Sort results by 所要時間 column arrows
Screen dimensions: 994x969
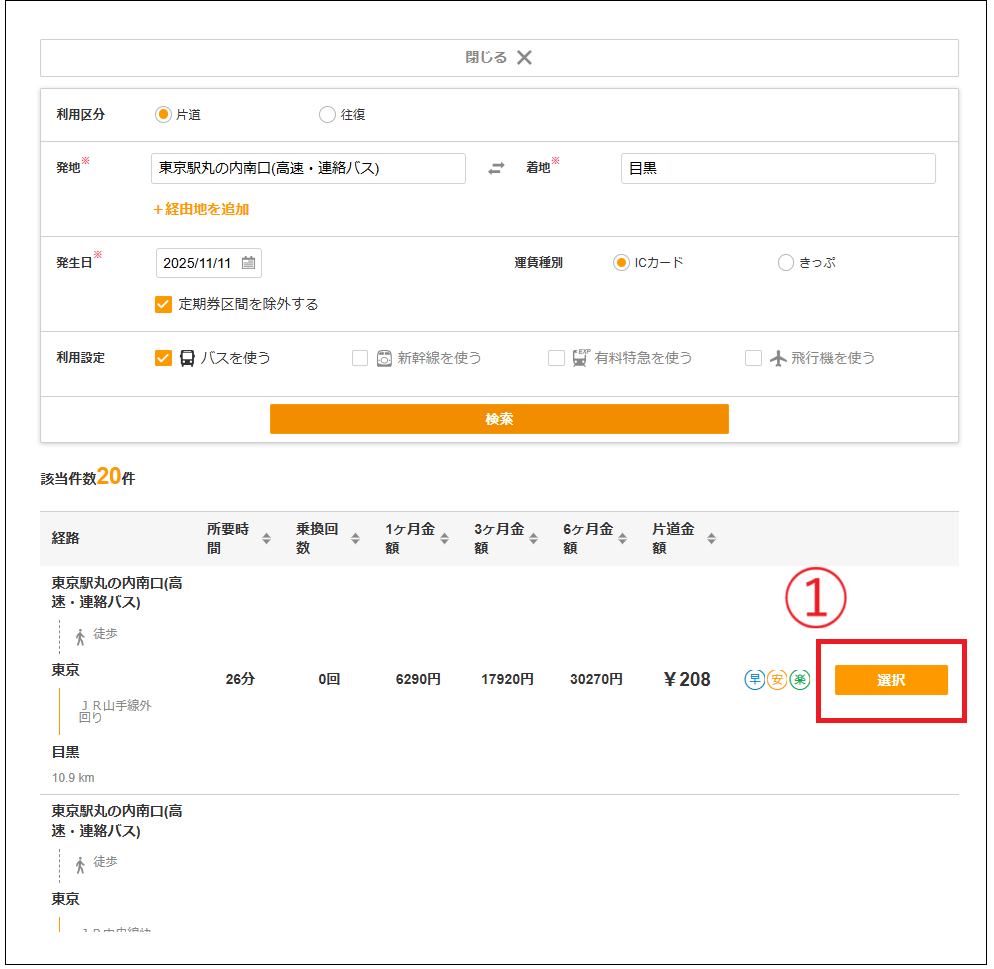(x=266, y=539)
